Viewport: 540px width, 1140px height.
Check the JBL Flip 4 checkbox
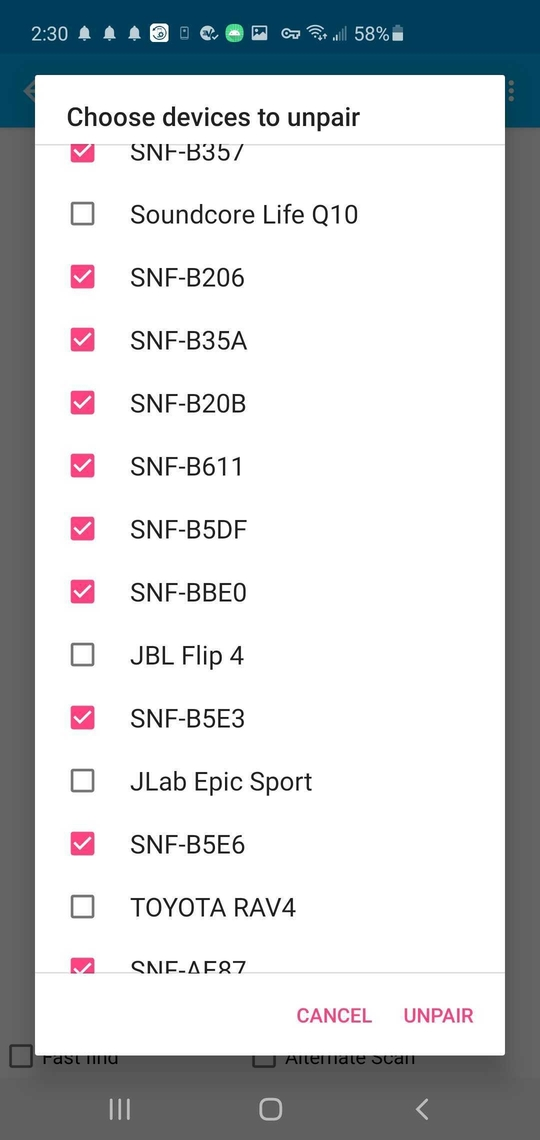pos(82,655)
